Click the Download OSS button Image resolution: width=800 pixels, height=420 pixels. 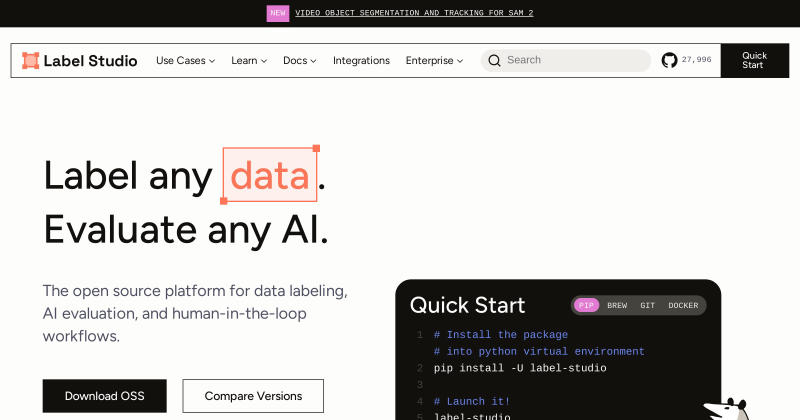pos(105,396)
